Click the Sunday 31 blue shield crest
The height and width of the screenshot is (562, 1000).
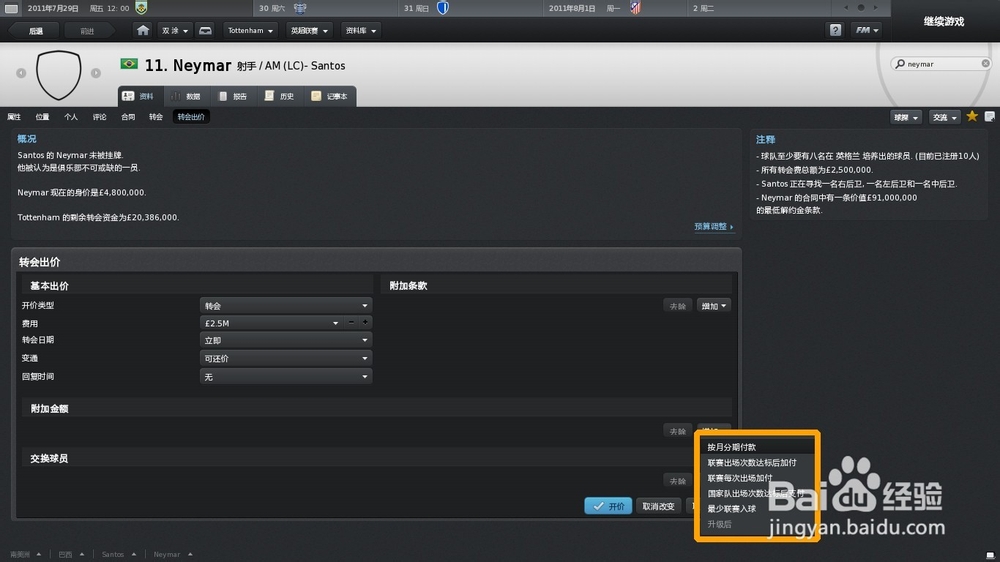click(443, 8)
